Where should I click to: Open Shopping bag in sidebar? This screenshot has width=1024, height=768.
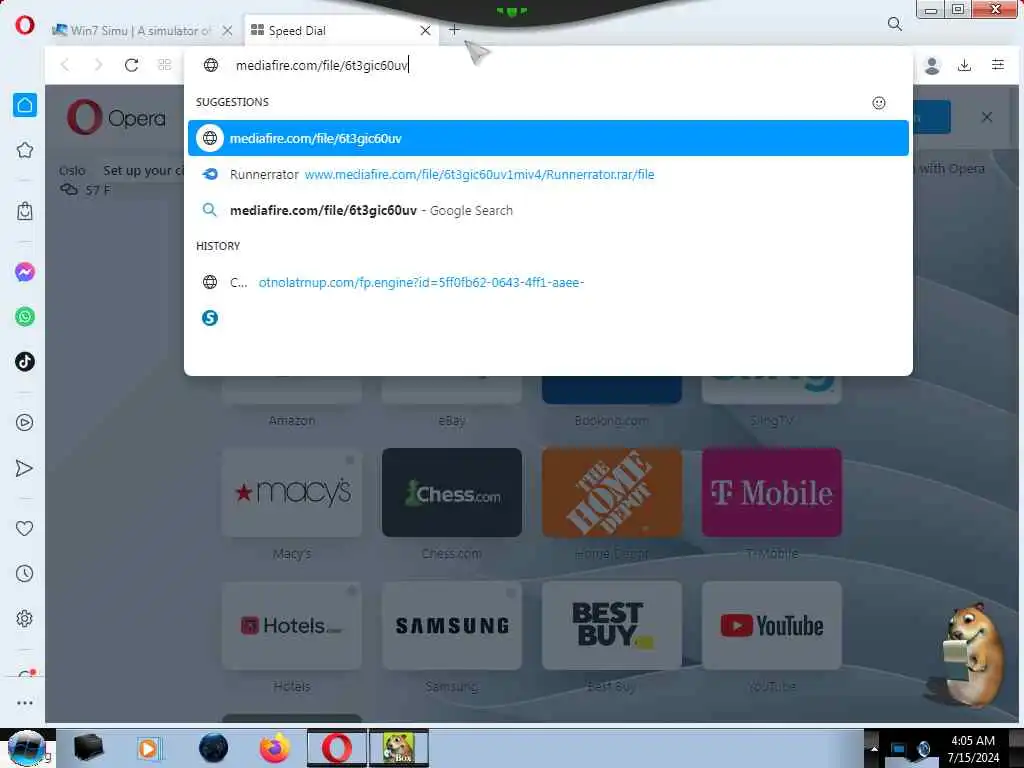coord(25,211)
